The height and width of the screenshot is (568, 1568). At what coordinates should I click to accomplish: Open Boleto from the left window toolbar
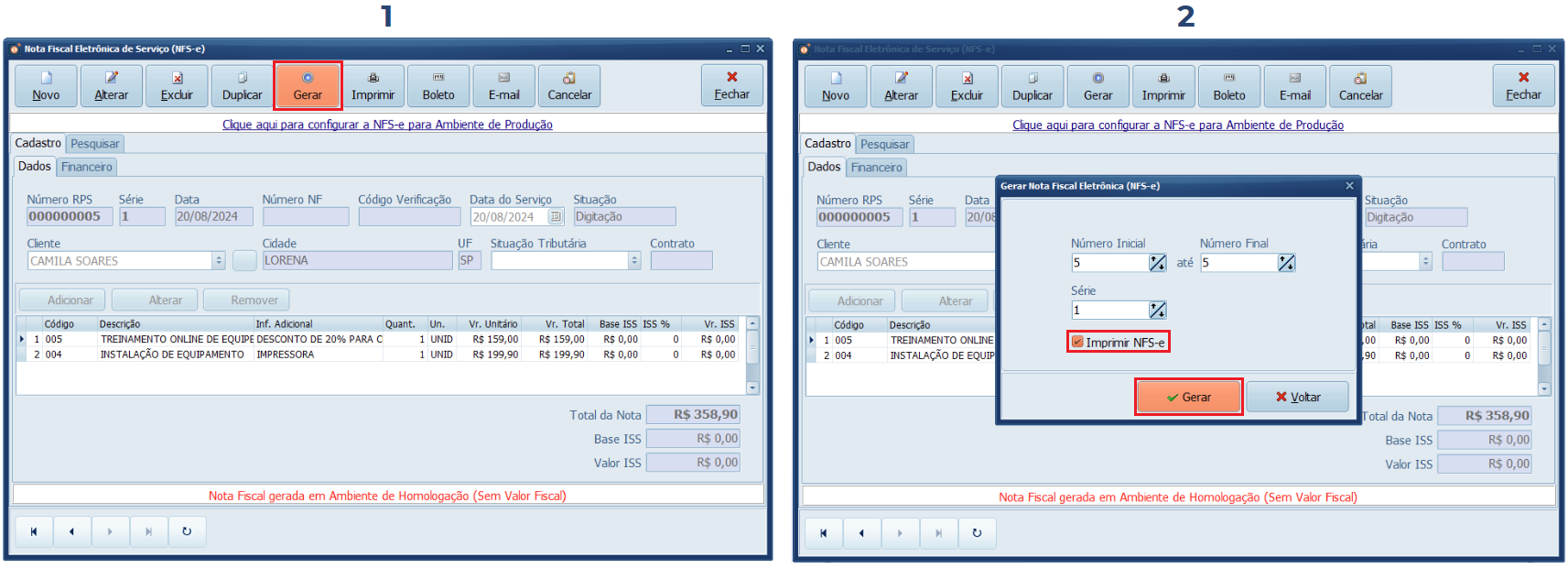(438, 86)
